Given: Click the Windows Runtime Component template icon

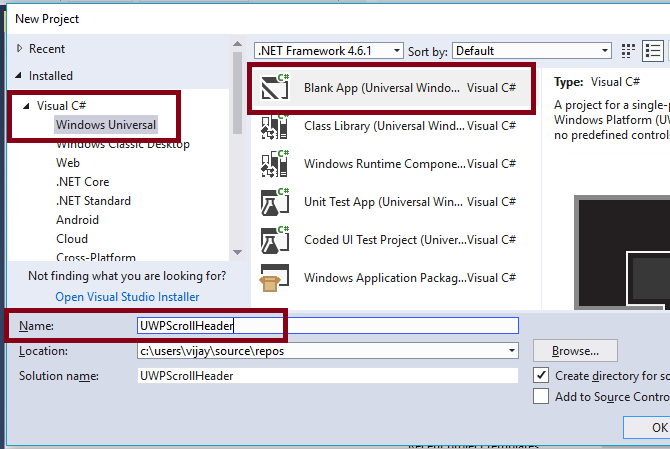Looking at the screenshot, I should (x=275, y=164).
